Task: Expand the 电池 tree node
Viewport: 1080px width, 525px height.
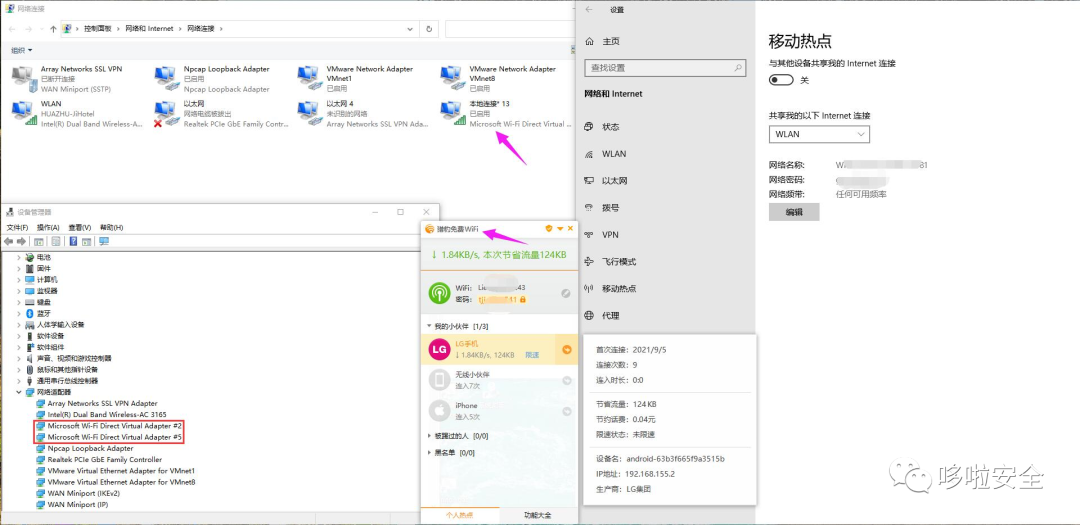Action: tap(19, 257)
